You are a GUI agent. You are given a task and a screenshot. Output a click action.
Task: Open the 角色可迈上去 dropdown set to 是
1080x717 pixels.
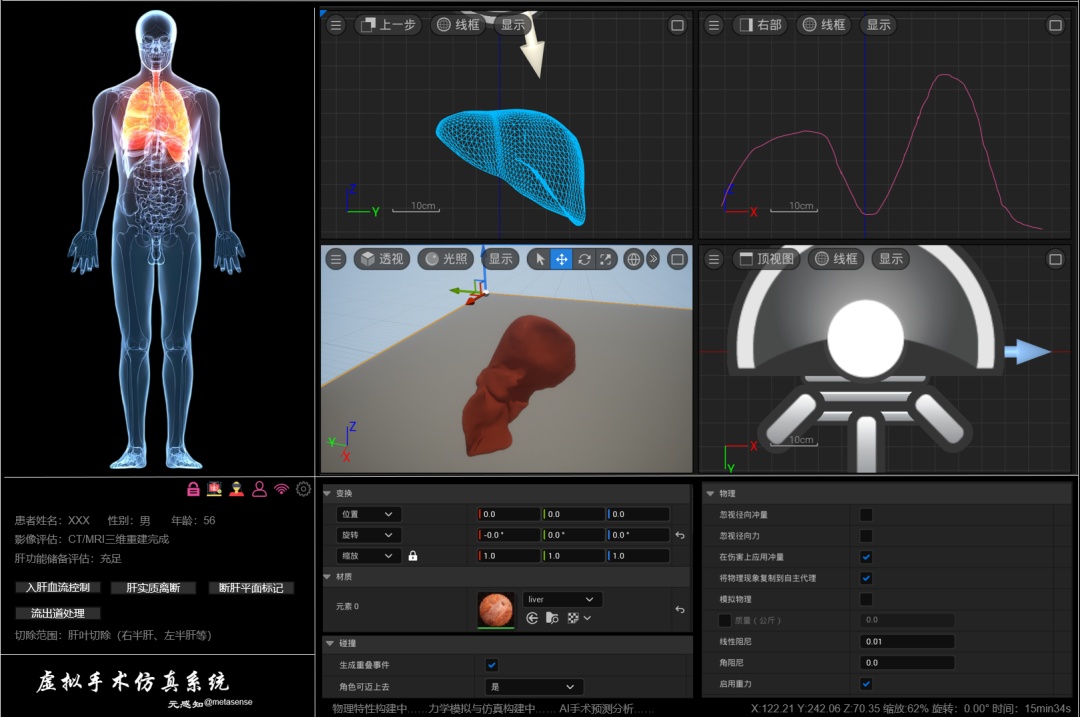(534, 687)
